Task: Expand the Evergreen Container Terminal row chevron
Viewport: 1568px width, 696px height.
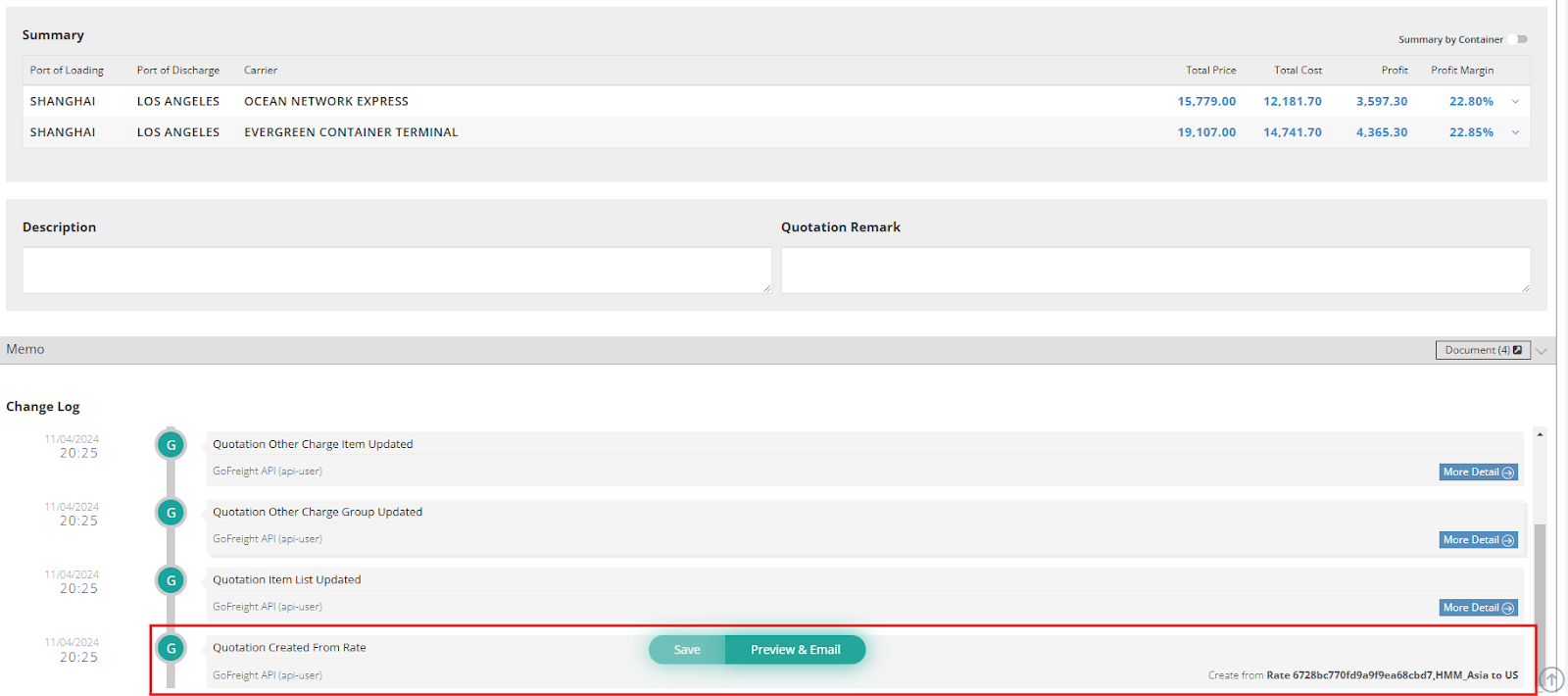Action: [x=1515, y=133]
